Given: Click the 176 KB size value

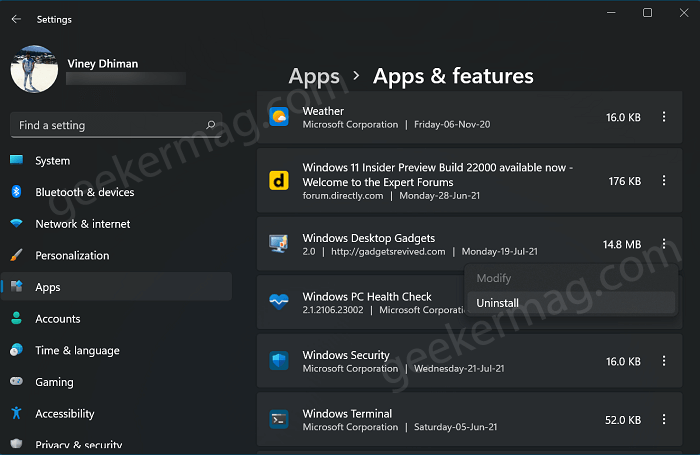Looking at the screenshot, I should 625,181.
